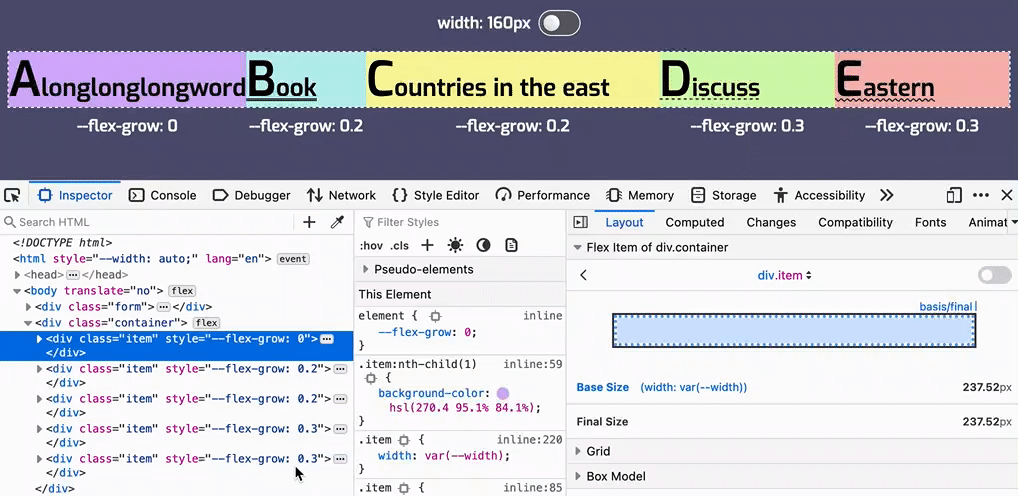
Task: Click the Search HTML input field
Action: 150,222
